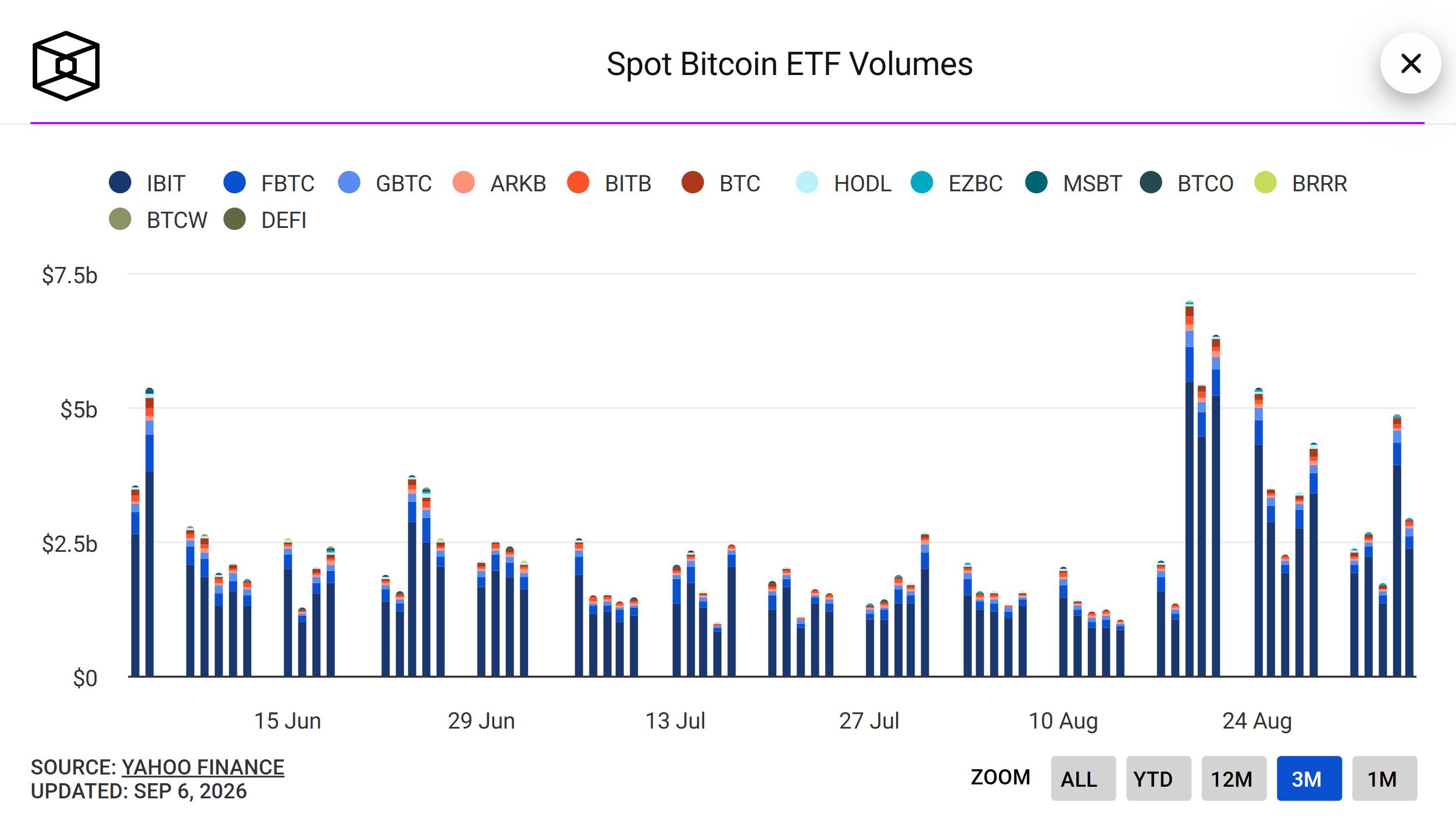Click BTCW legend entry
The width and height of the screenshot is (1456, 828).
tap(158, 220)
